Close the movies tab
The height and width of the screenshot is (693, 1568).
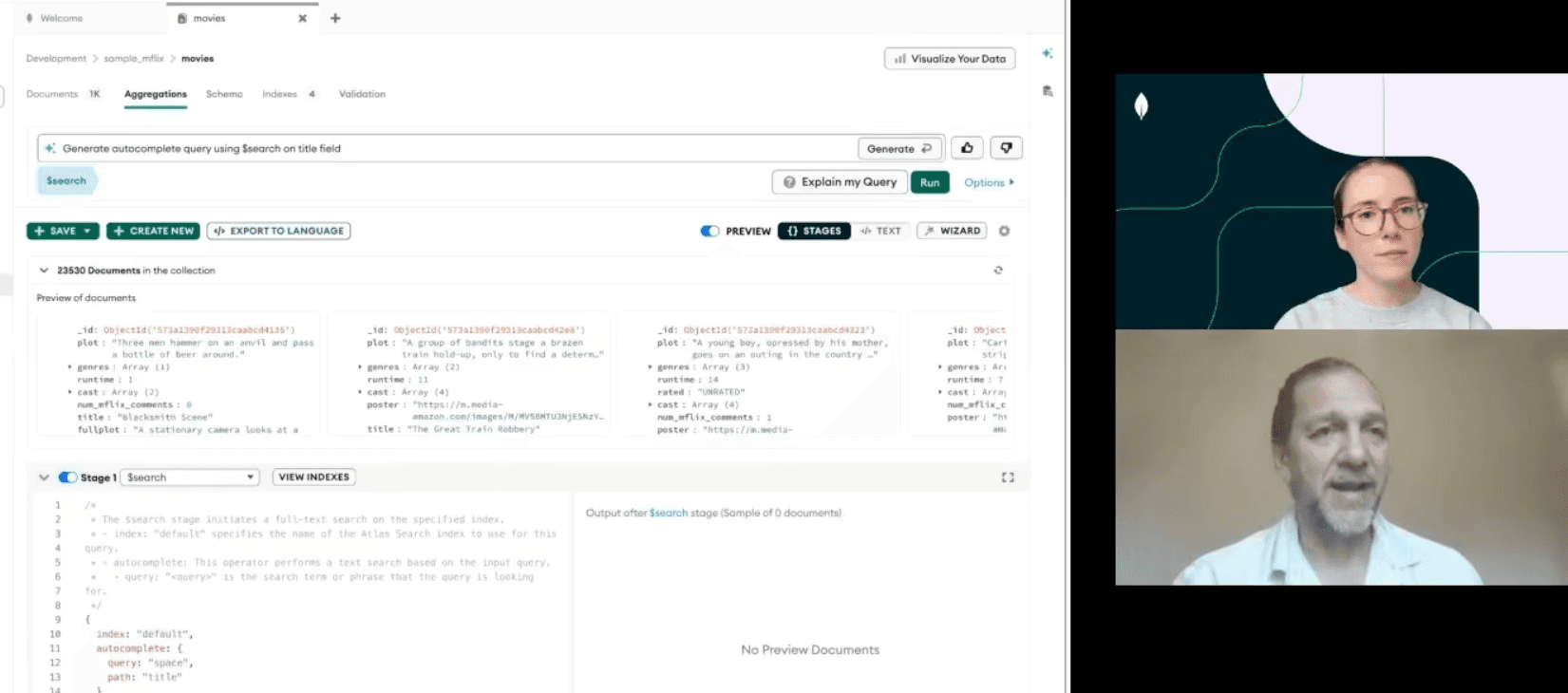pos(303,18)
